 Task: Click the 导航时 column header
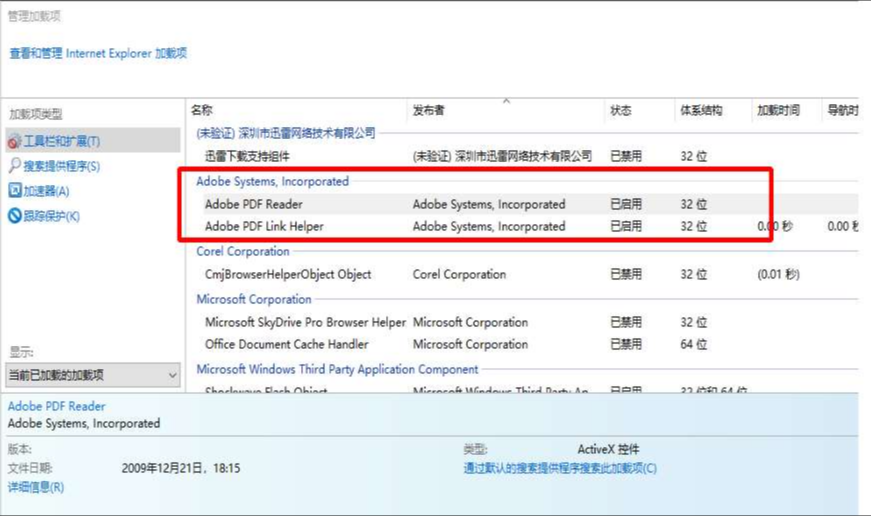coord(843,110)
